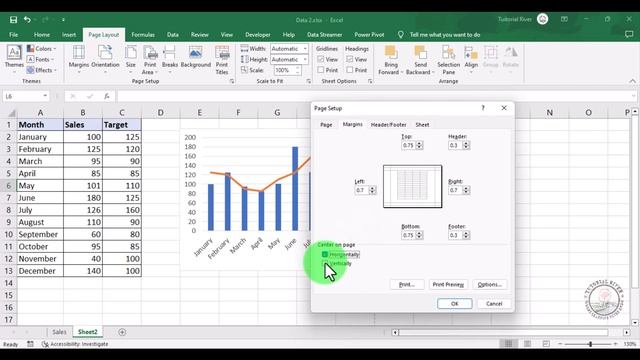
Task: Open theme Effects menu
Action: tap(42, 70)
